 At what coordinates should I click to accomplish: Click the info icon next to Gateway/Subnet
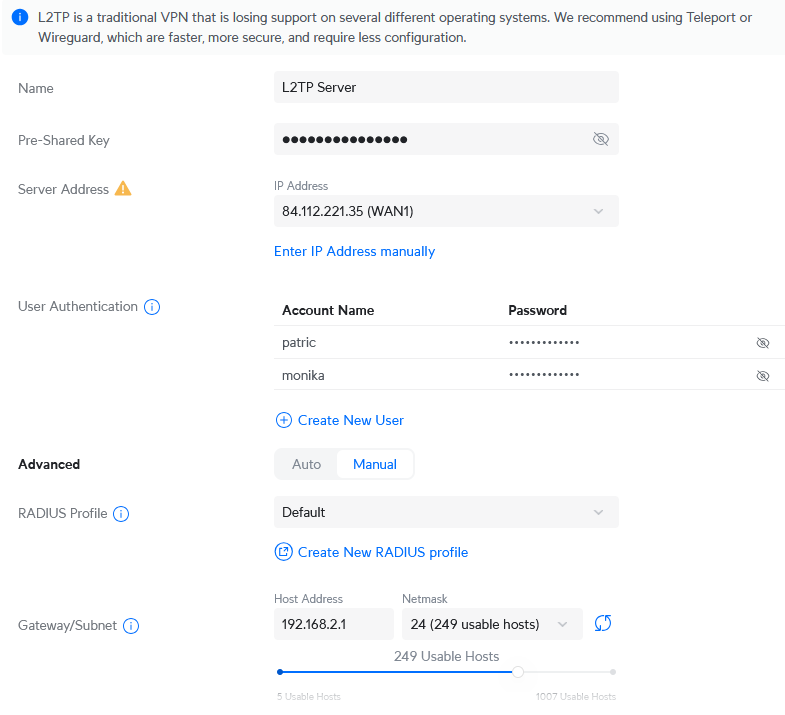[x=131, y=626]
